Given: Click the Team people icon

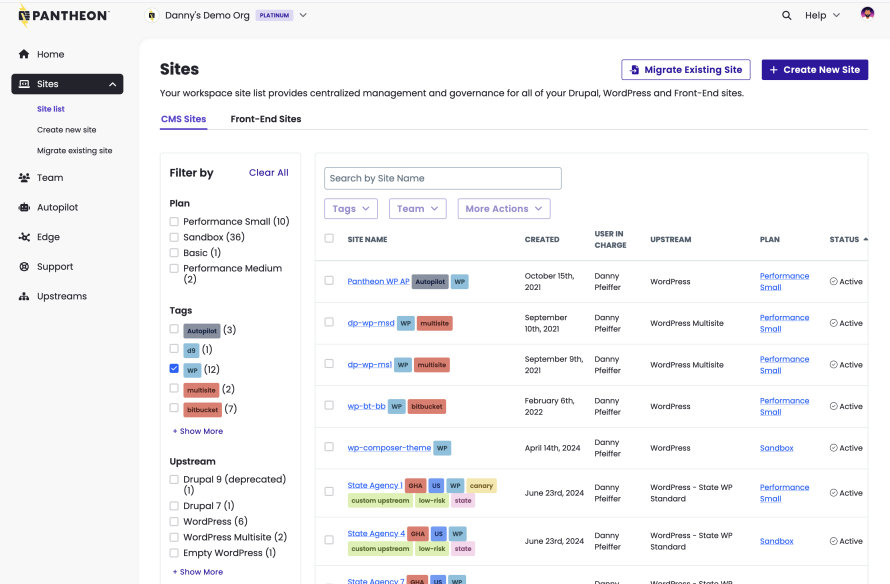Looking at the screenshot, I should pyautogui.click(x=24, y=178).
